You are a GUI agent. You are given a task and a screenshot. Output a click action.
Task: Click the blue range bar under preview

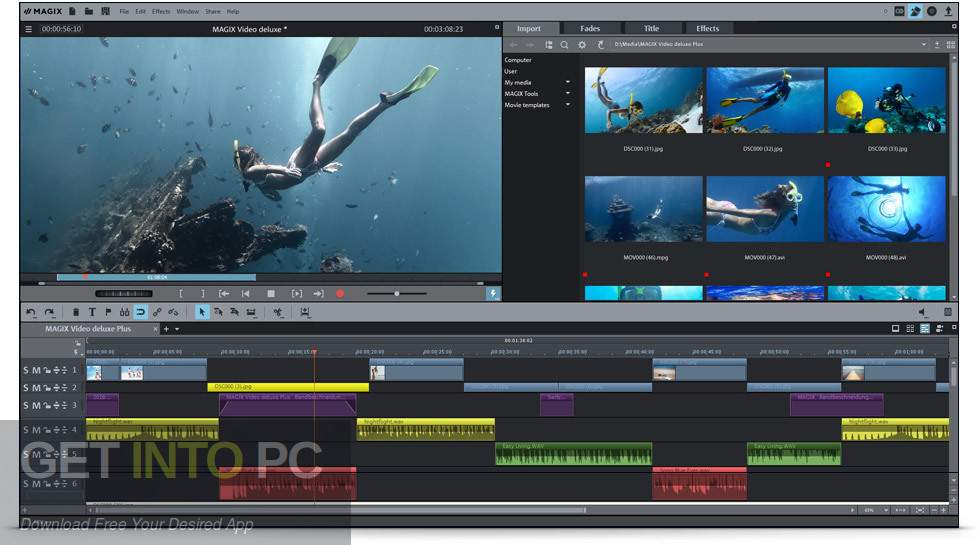(156, 277)
